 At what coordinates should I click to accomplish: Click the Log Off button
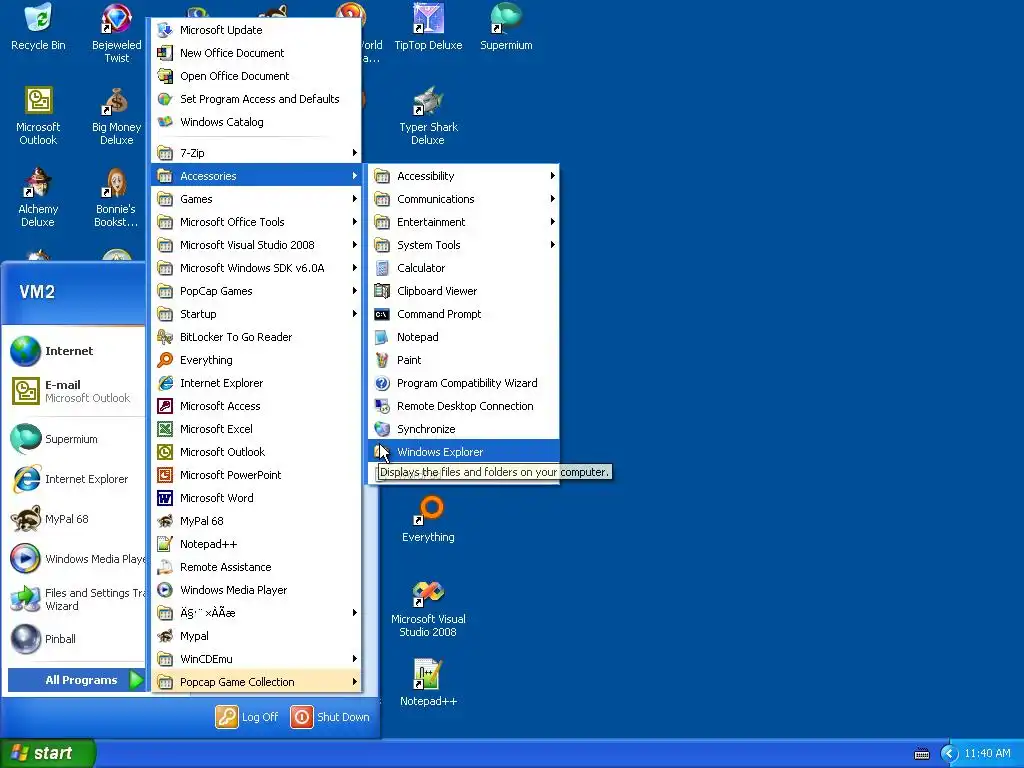coord(248,717)
